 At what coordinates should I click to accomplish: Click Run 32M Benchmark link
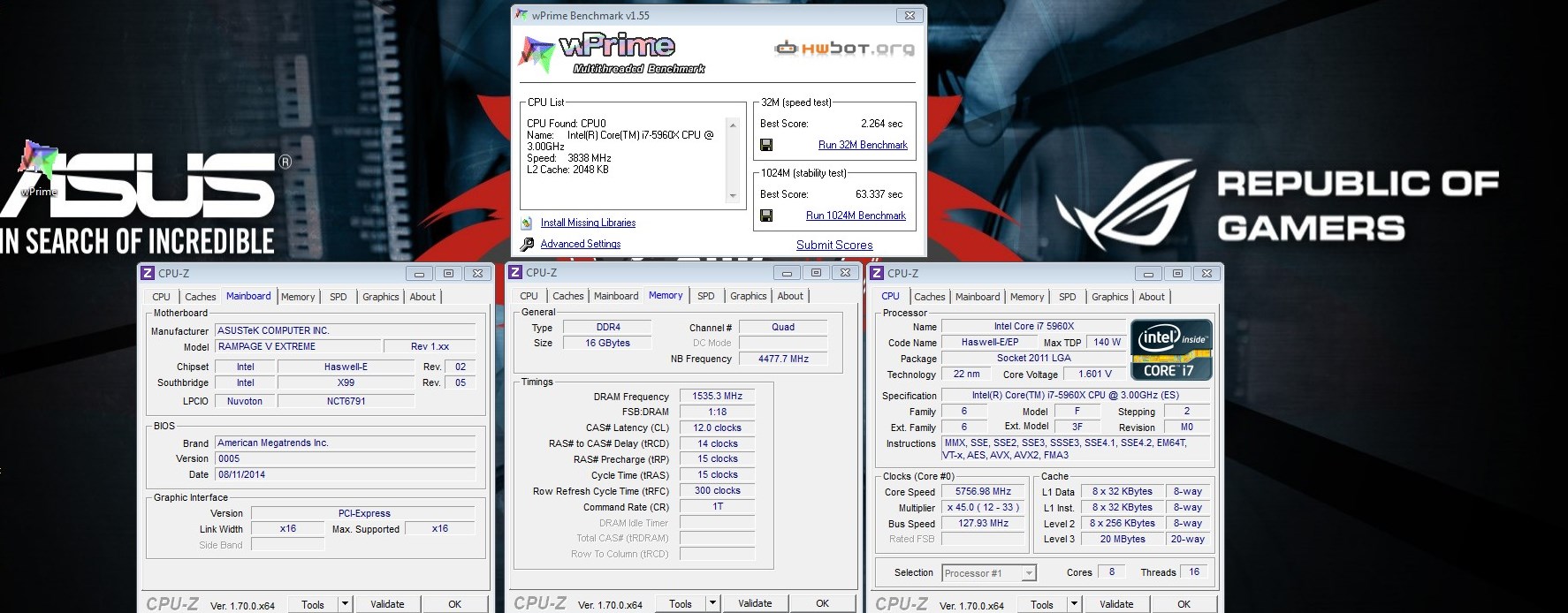coord(863,145)
